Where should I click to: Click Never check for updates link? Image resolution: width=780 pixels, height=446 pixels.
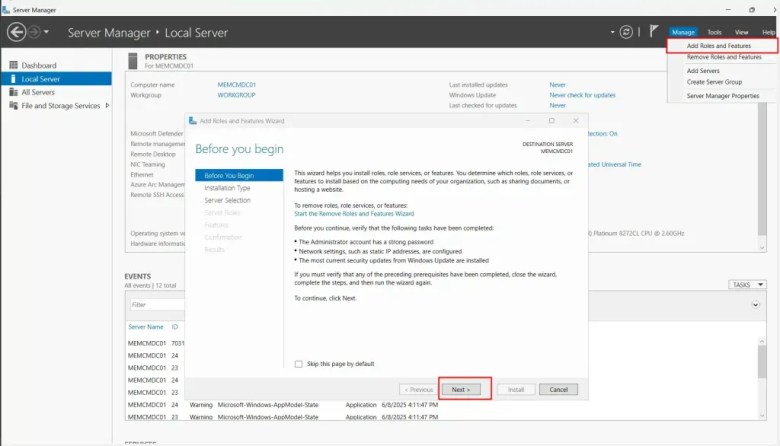[582, 95]
